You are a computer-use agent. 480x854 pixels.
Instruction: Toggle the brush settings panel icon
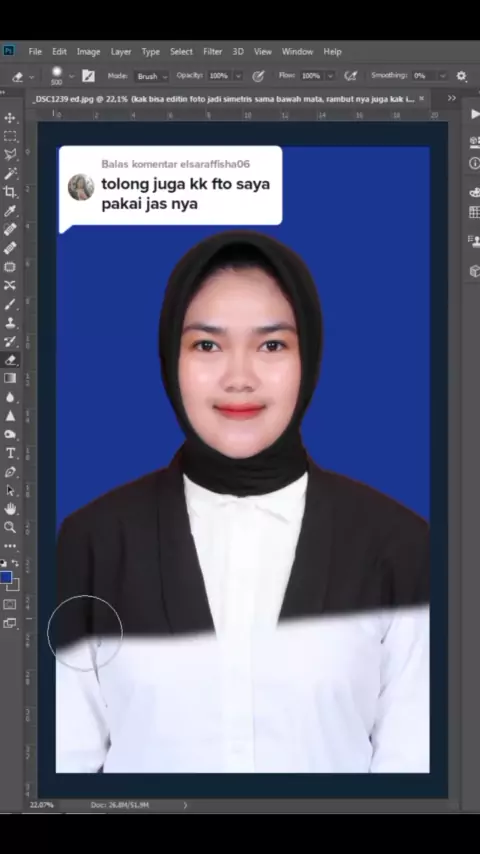(x=88, y=76)
